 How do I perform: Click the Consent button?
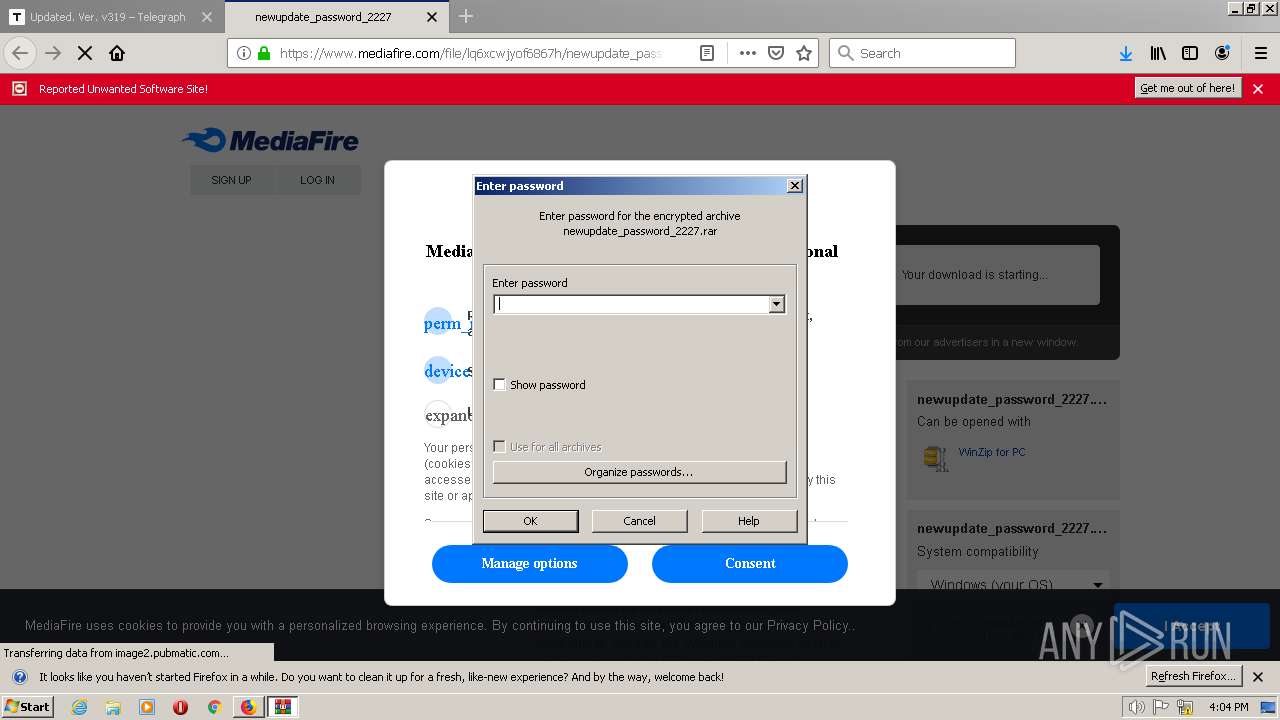(750, 564)
